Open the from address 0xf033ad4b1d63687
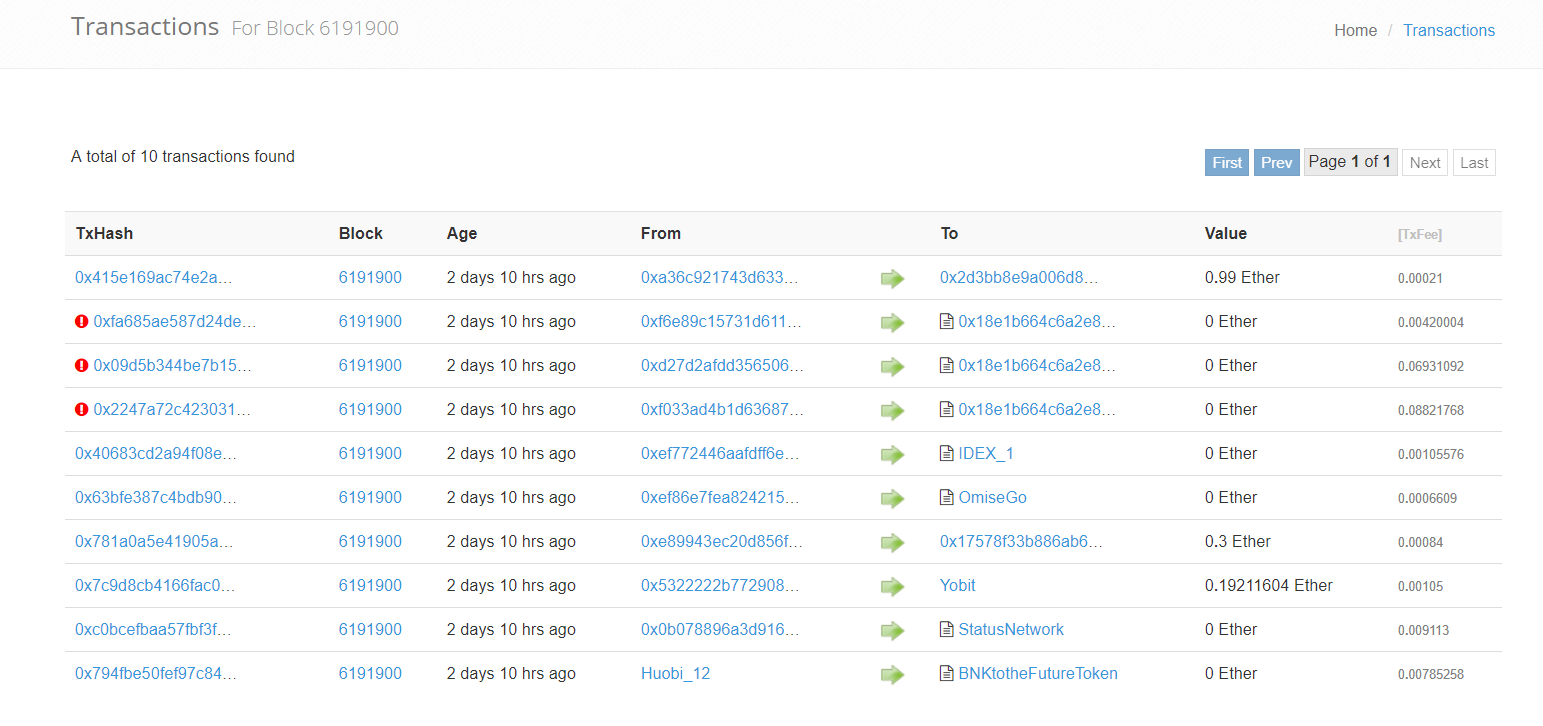The width and height of the screenshot is (1543, 726). pyautogui.click(x=721, y=410)
